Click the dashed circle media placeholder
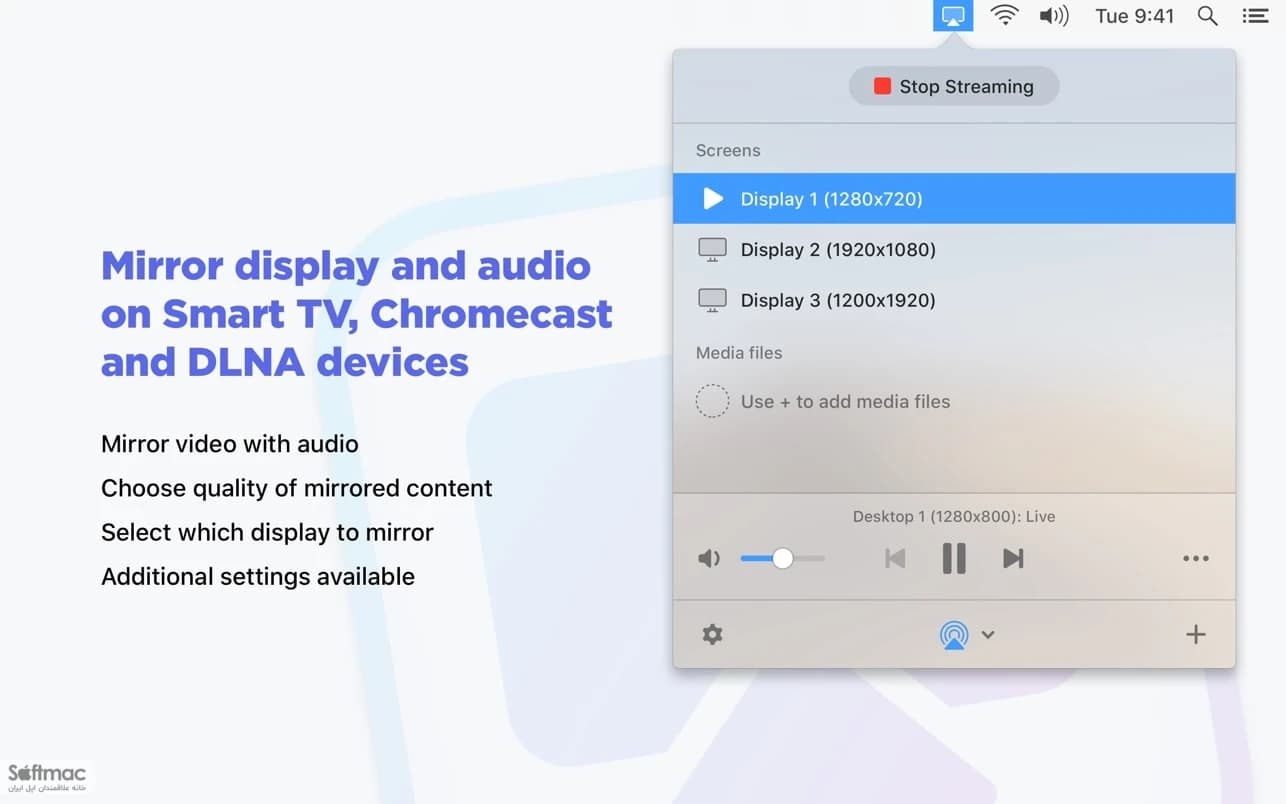This screenshot has width=1286, height=804. click(x=712, y=402)
